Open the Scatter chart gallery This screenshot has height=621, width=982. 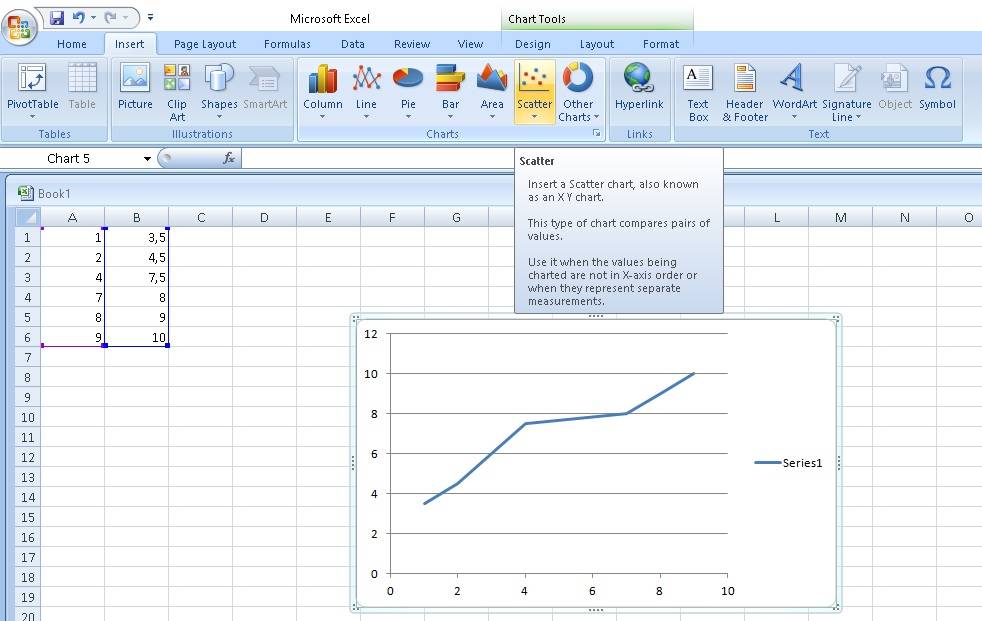(534, 91)
